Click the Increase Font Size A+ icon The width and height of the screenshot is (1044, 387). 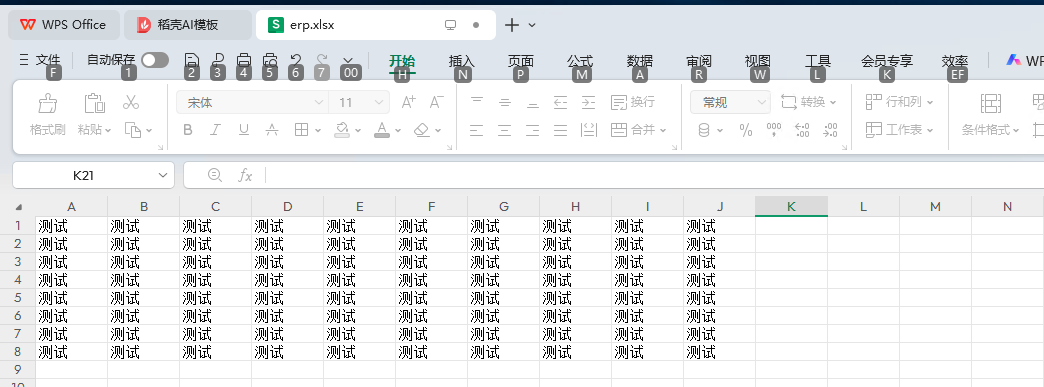pyautogui.click(x=408, y=102)
